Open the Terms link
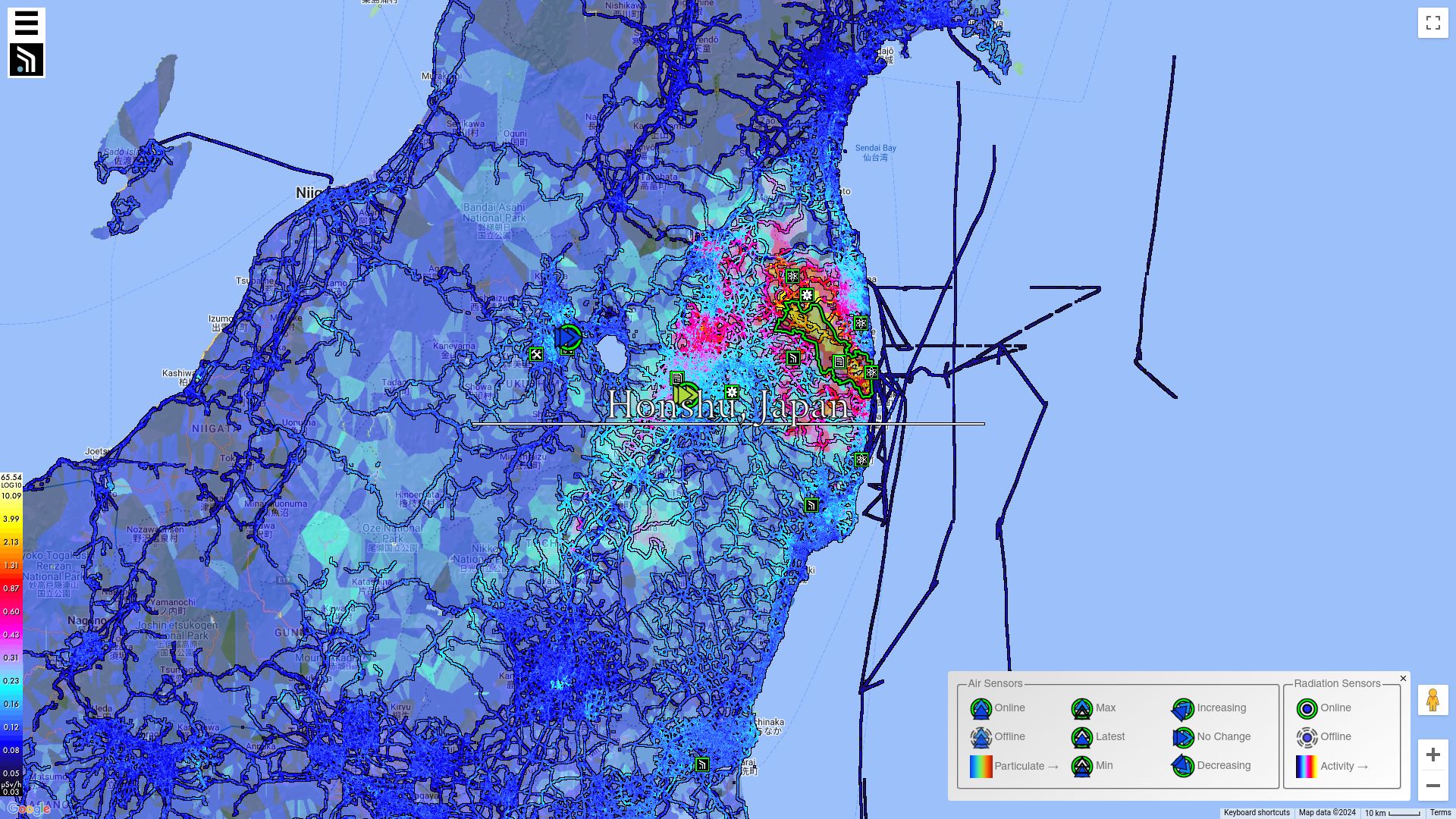This screenshot has width=1456, height=819. pos(1440,813)
